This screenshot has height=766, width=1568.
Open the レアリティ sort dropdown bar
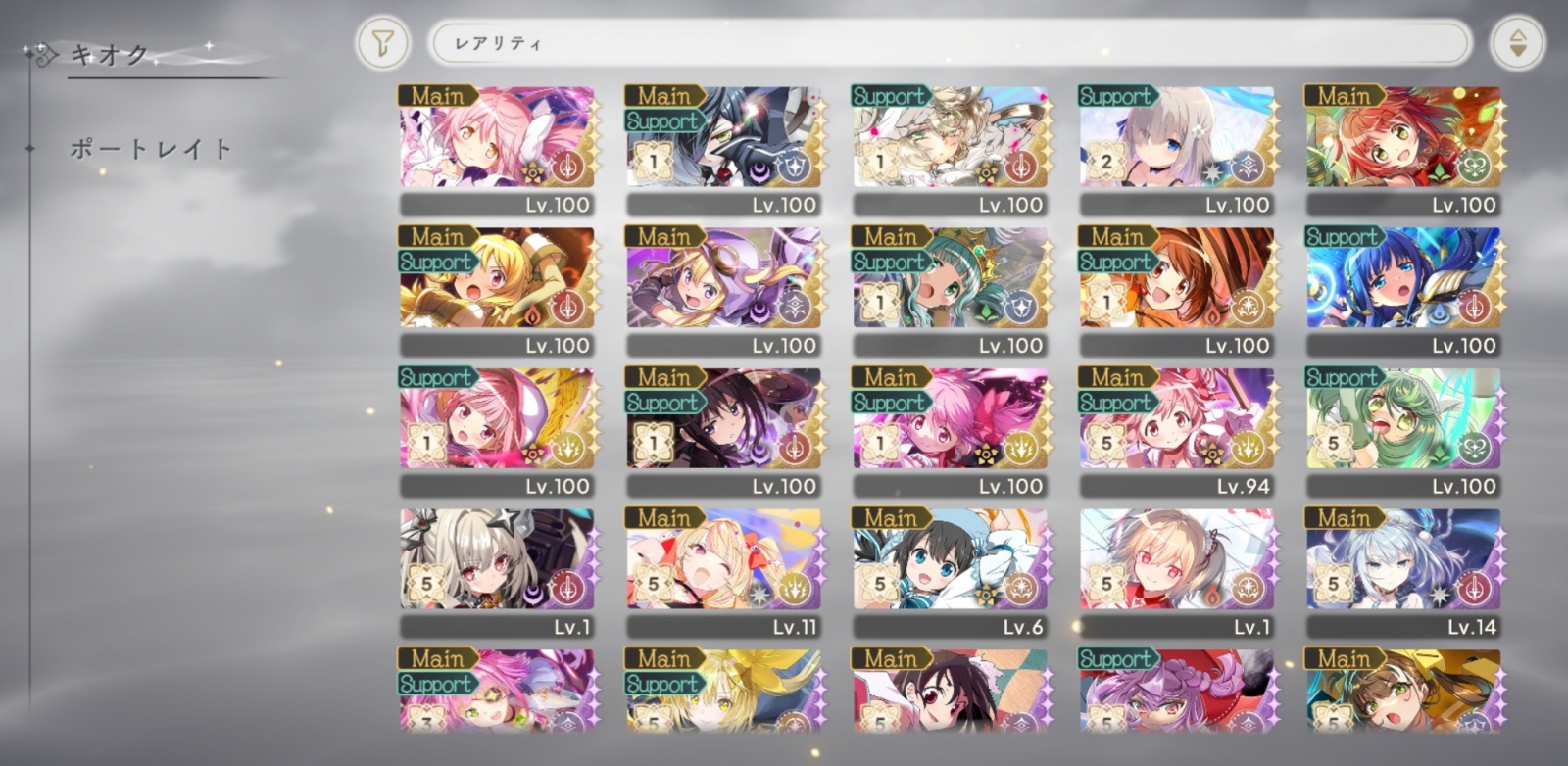950,43
